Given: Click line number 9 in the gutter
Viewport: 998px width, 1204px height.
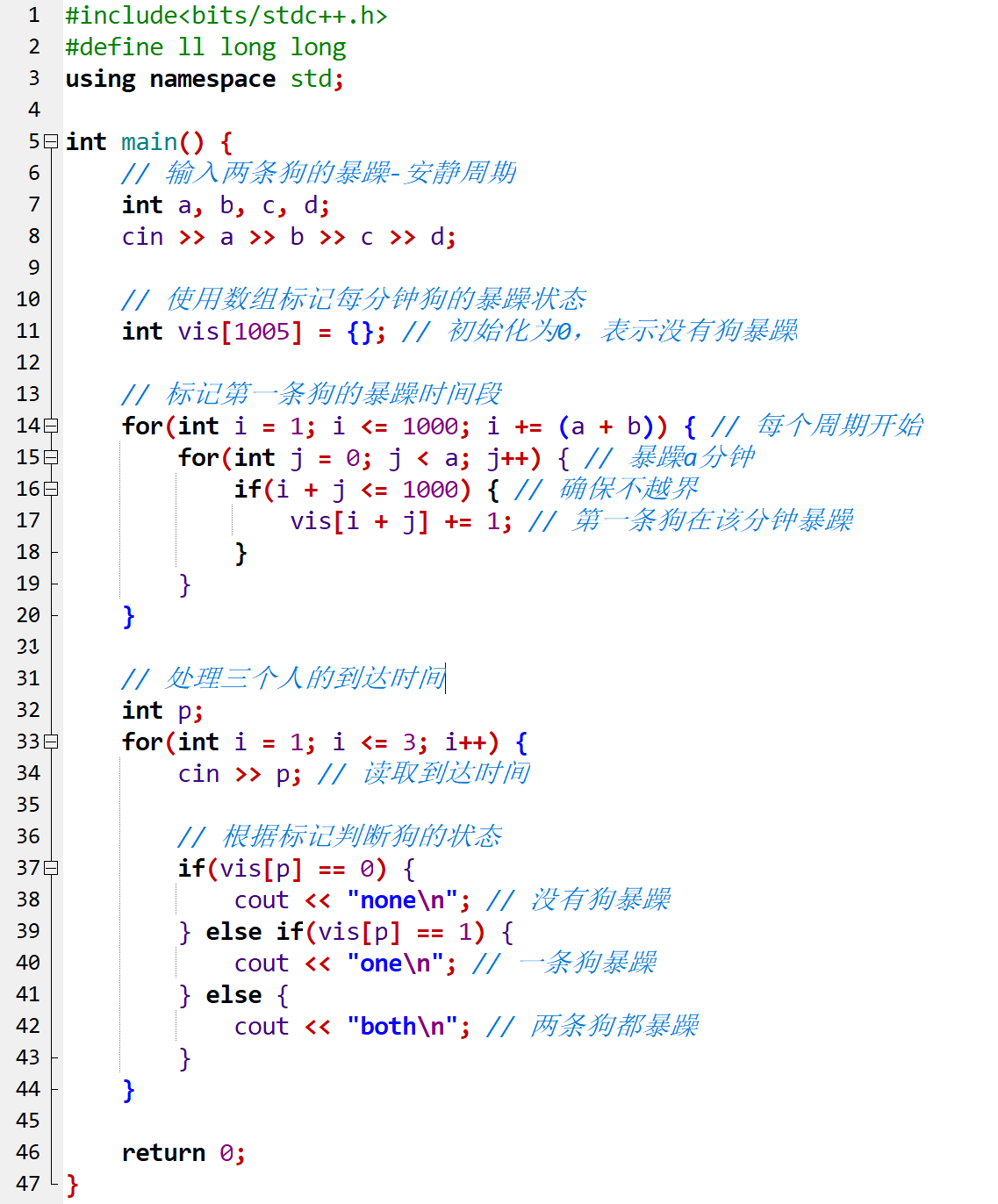Looking at the screenshot, I should 34,268.
